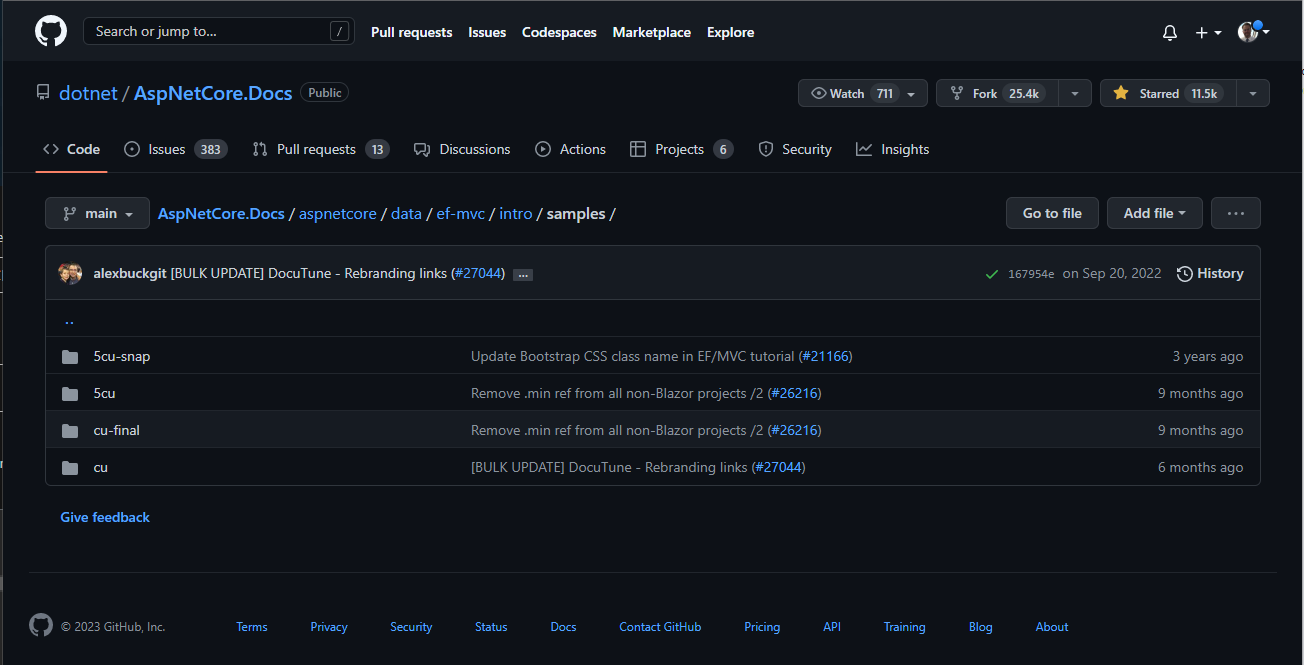Open the 5cu-snap folder
This screenshot has width=1304, height=665.
point(122,356)
